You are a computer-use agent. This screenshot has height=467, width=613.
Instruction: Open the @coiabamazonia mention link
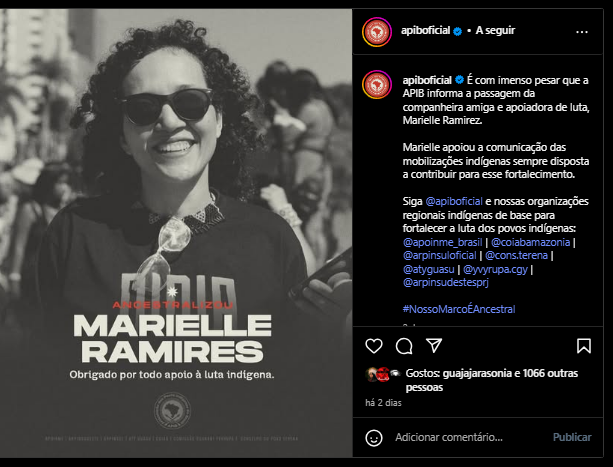click(530, 242)
